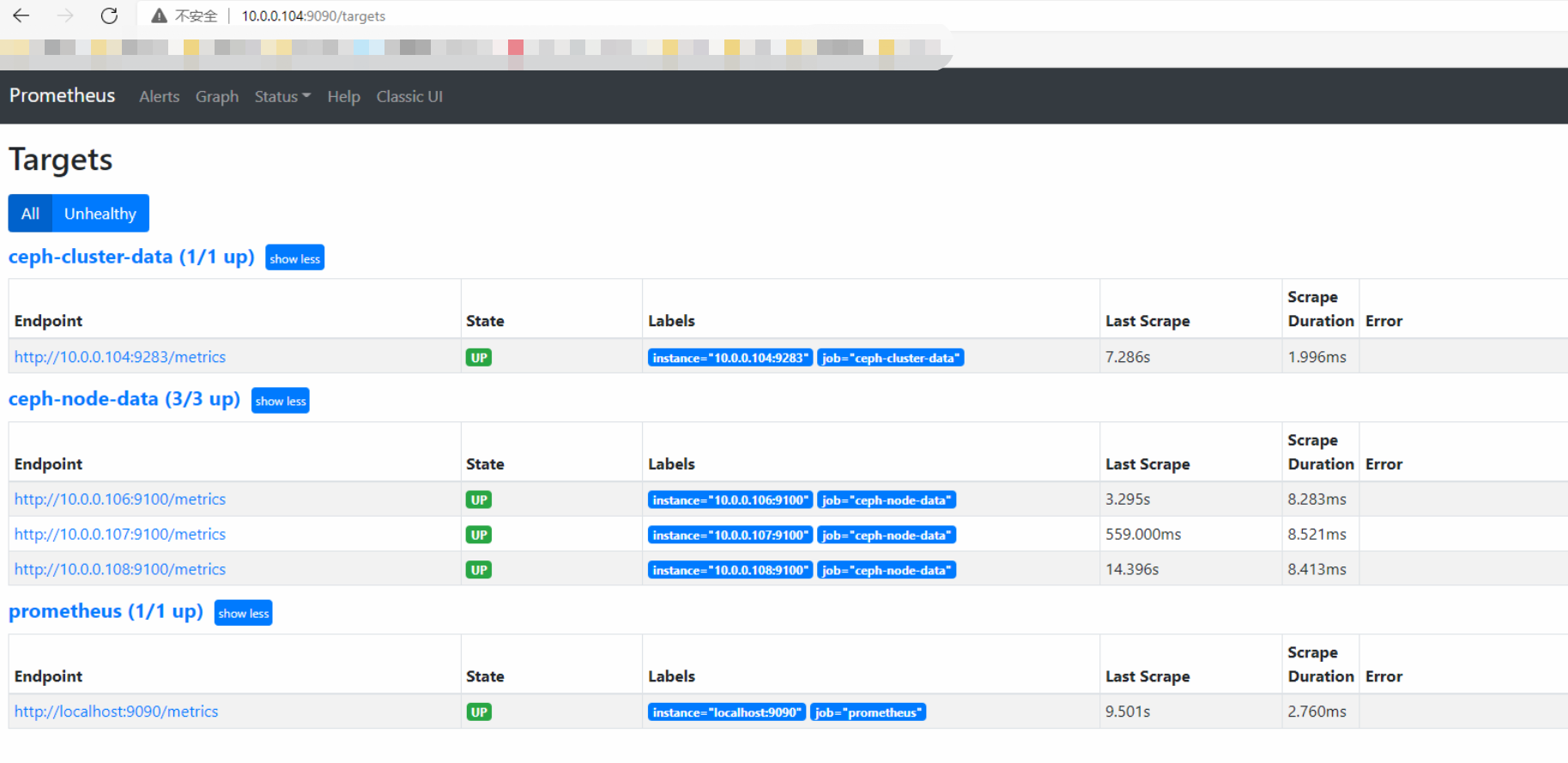Click UP state badge for 10.0.0.104:9283
1568x763 pixels.
click(x=479, y=357)
